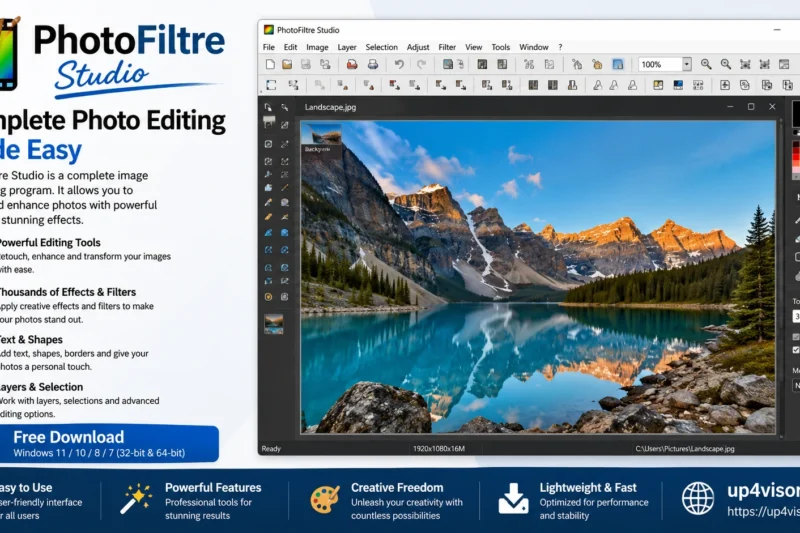
Task: Click the black foreground color swatch
Action: [796, 113]
